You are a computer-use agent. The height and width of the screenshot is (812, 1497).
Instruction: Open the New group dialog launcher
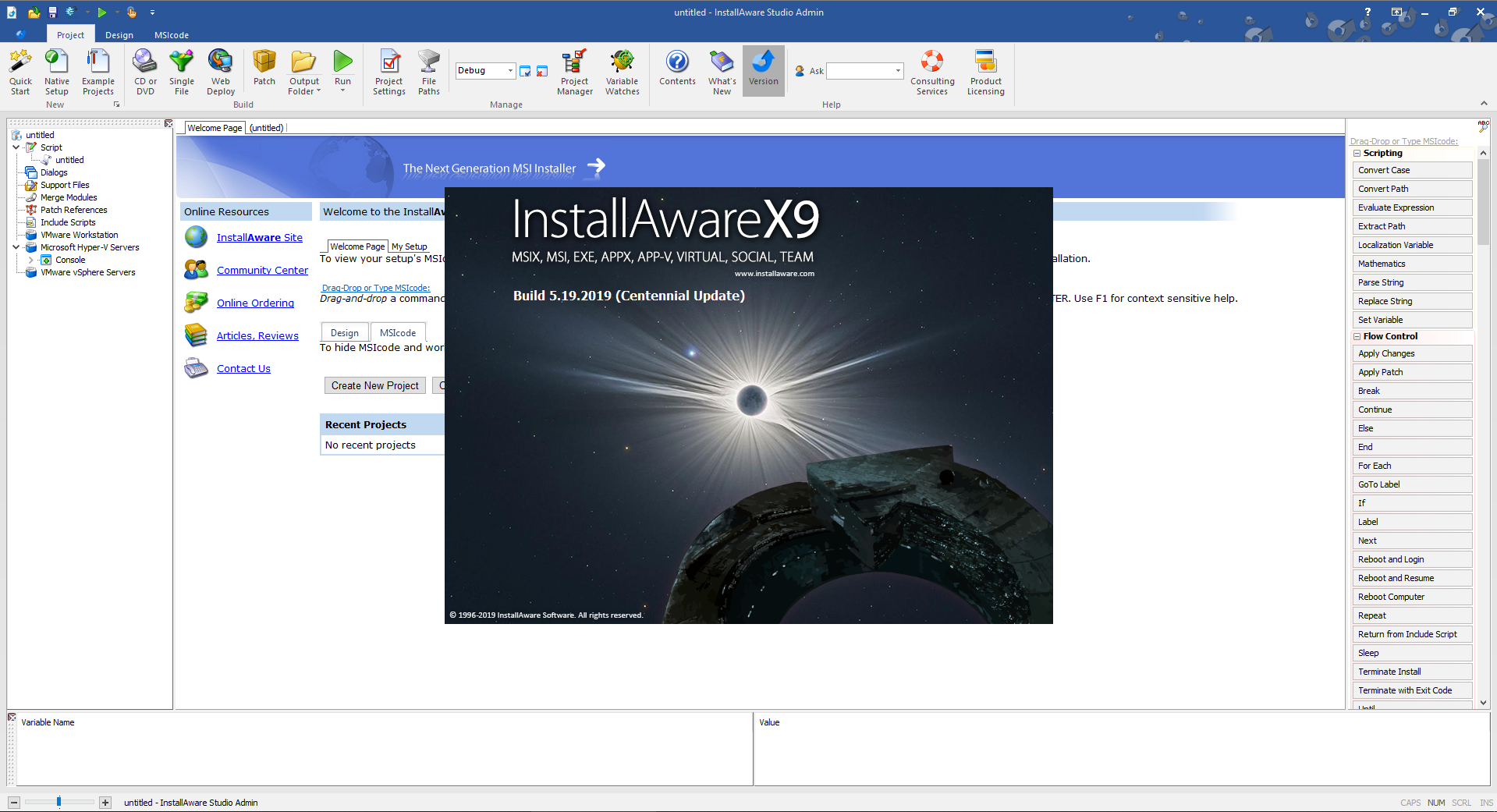click(x=117, y=105)
